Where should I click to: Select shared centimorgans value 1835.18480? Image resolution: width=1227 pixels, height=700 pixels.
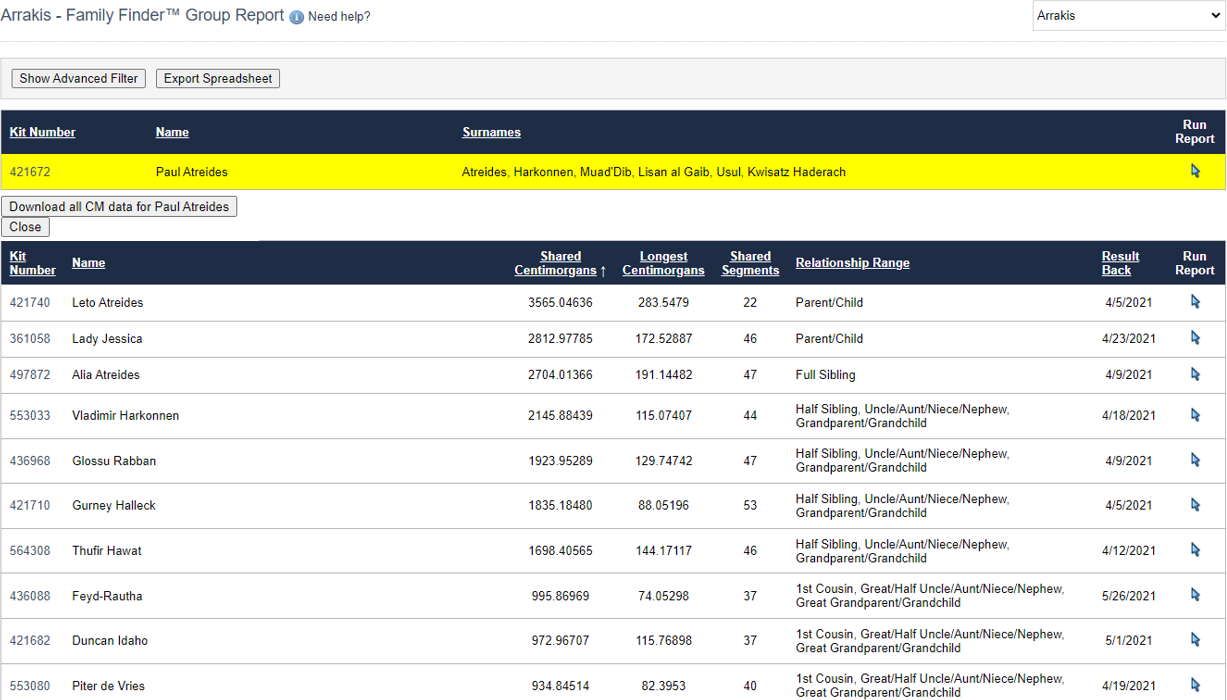point(560,506)
